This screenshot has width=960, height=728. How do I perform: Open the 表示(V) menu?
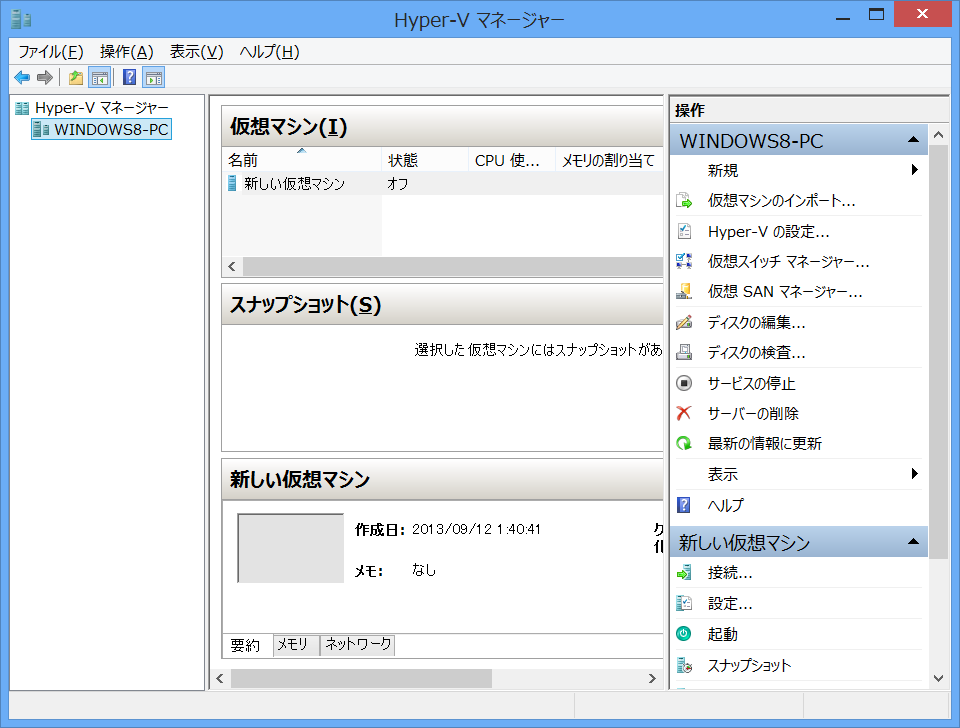pyautogui.click(x=197, y=52)
